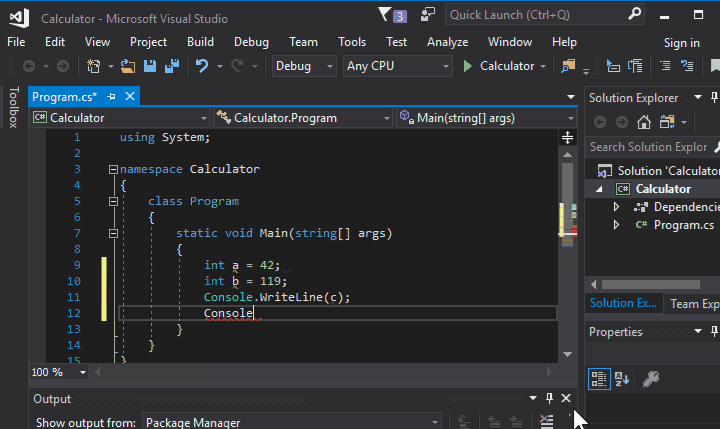Image resolution: width=720 pixels, height=429 pixels.
Task: Expand the Dependencies node
Action: coord(616,207)
